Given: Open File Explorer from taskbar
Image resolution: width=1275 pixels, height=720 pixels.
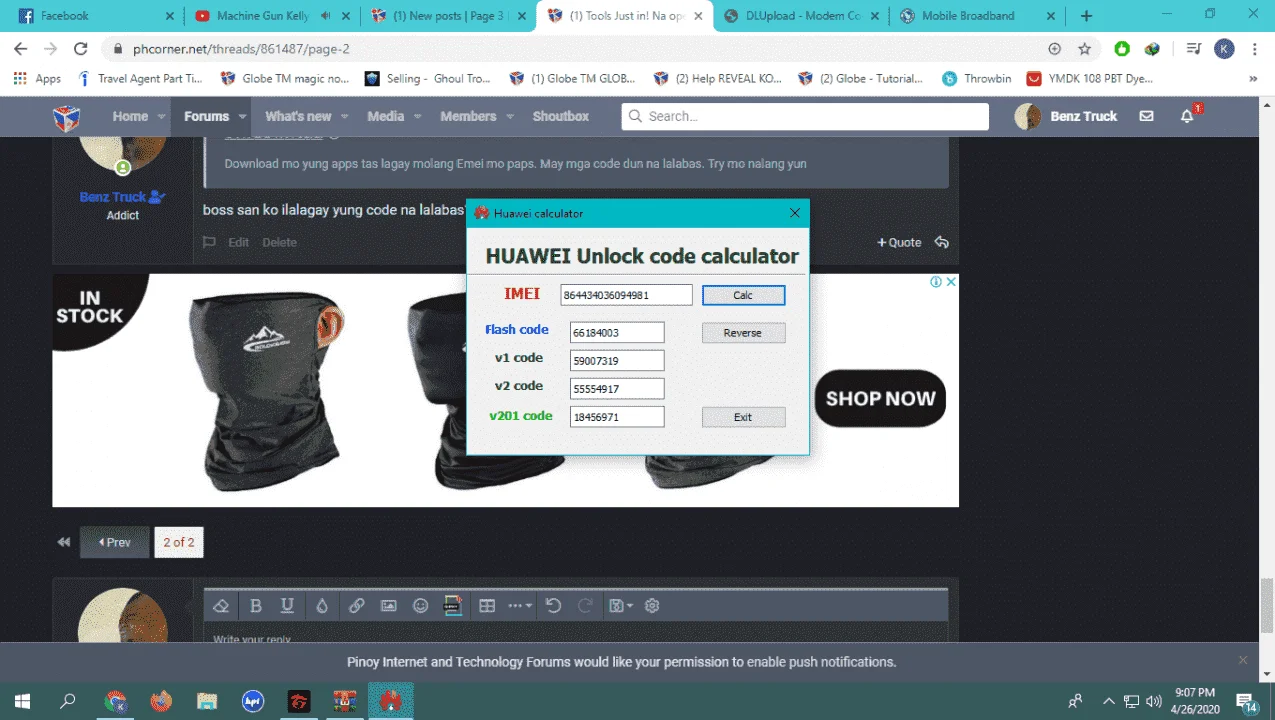Looking at the screenshot, I should pyautogui.click(x=207, y=701).
